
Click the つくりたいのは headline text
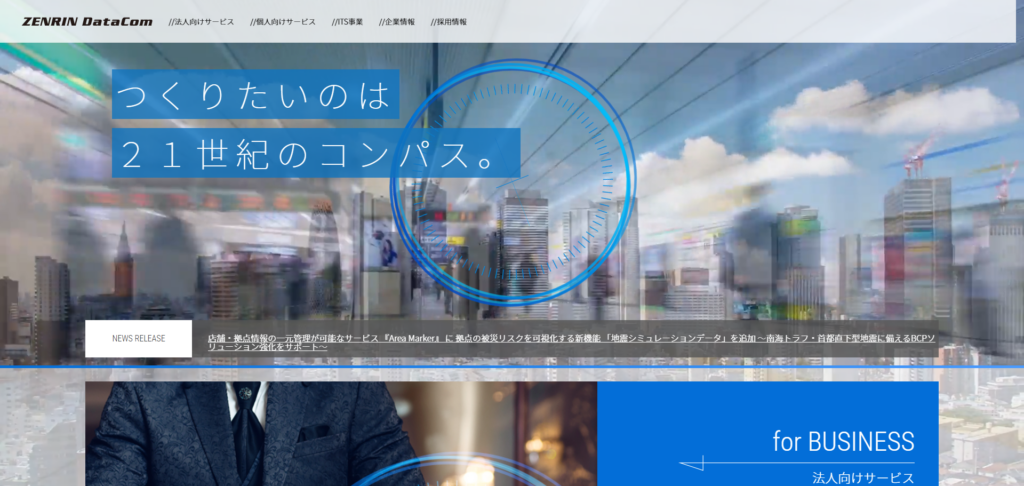coord(255,94)
